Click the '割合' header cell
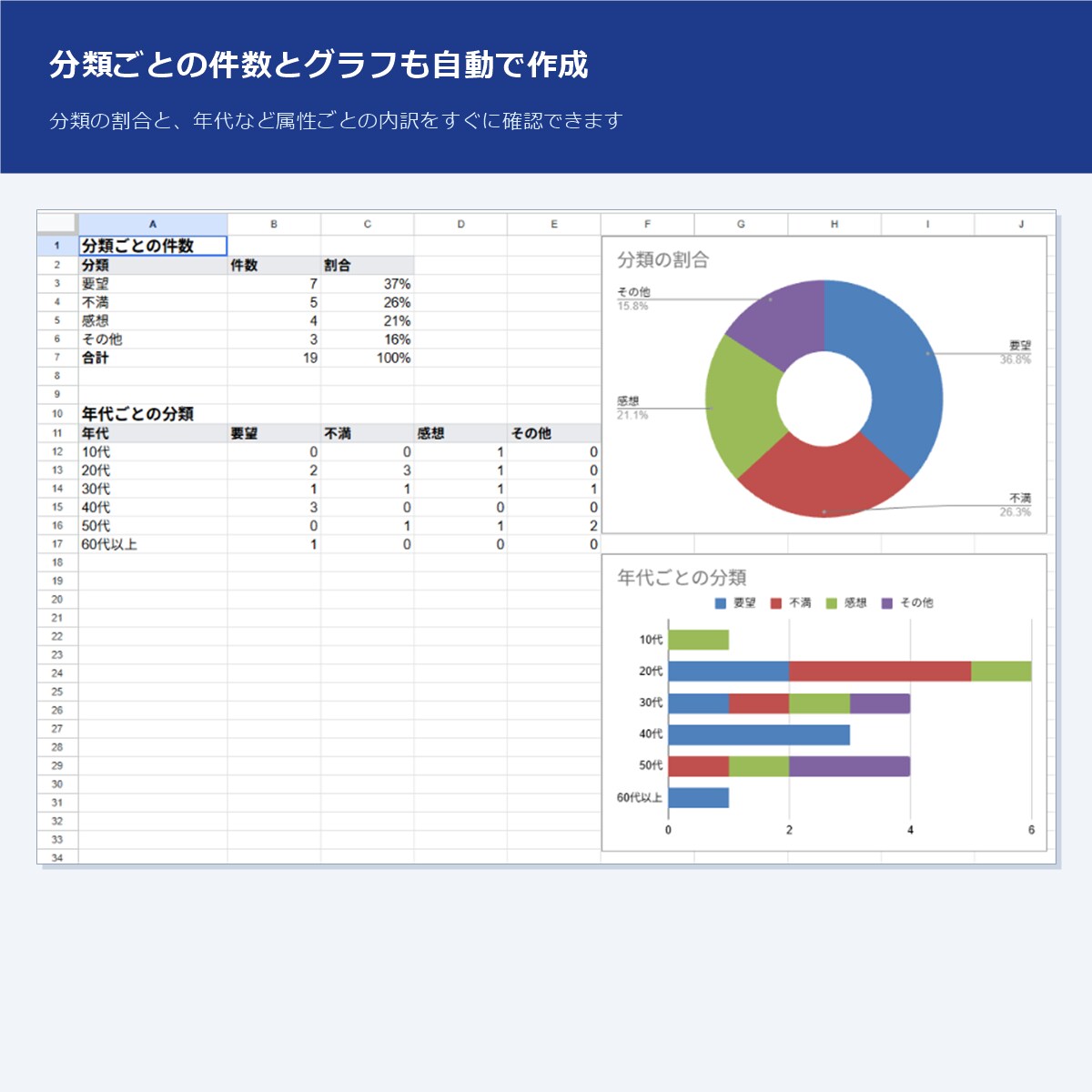Screen dimensions: 1092x1092 [368, 266]
